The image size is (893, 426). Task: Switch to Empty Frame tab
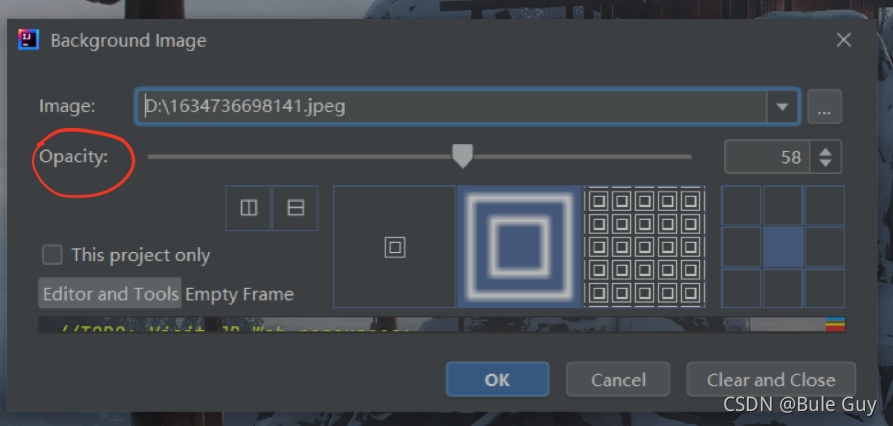[x=239, y=294]
